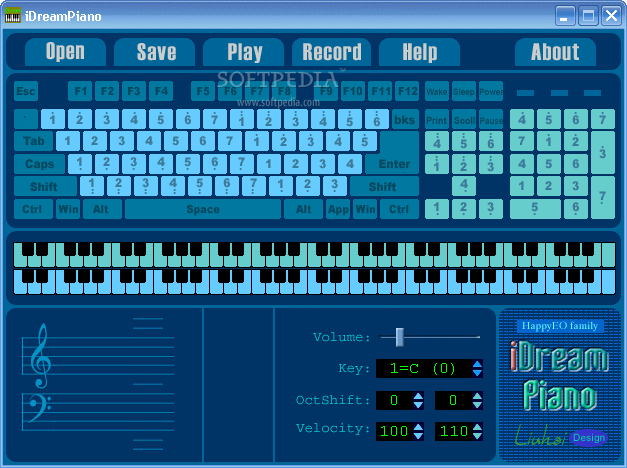Increase the Velocity 100 value
Screen dimensions: 627x468
(418, 427)
